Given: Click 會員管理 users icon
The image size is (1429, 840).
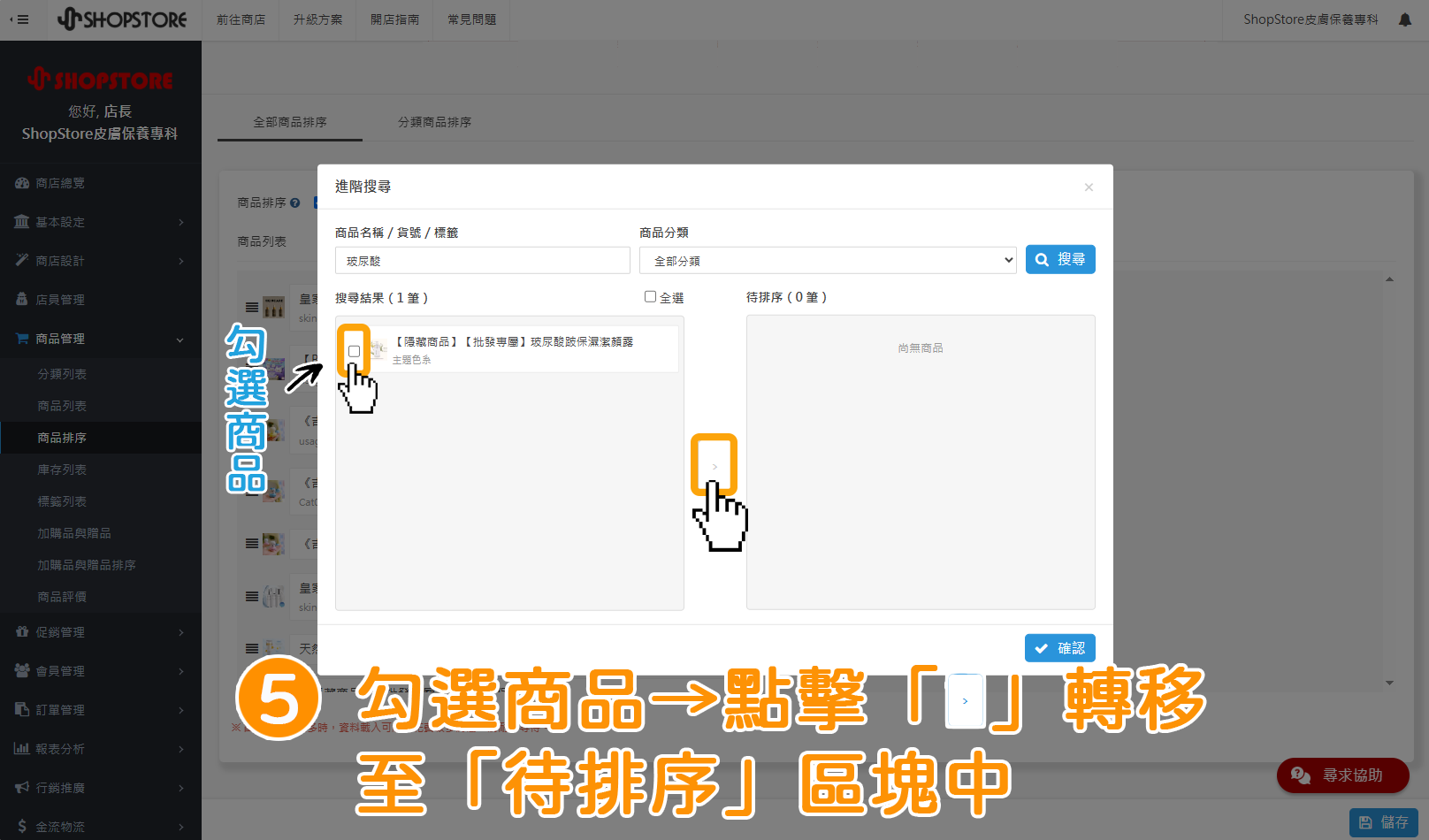Looking at the screenshot, I should (x=22, y=671).
